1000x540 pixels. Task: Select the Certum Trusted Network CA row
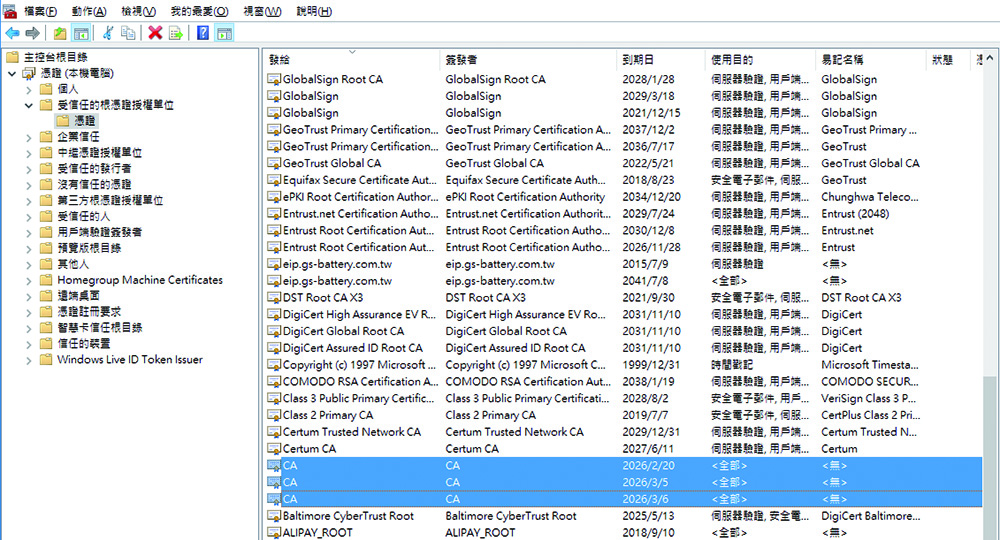pyautogui.click(x=624, y=432)
